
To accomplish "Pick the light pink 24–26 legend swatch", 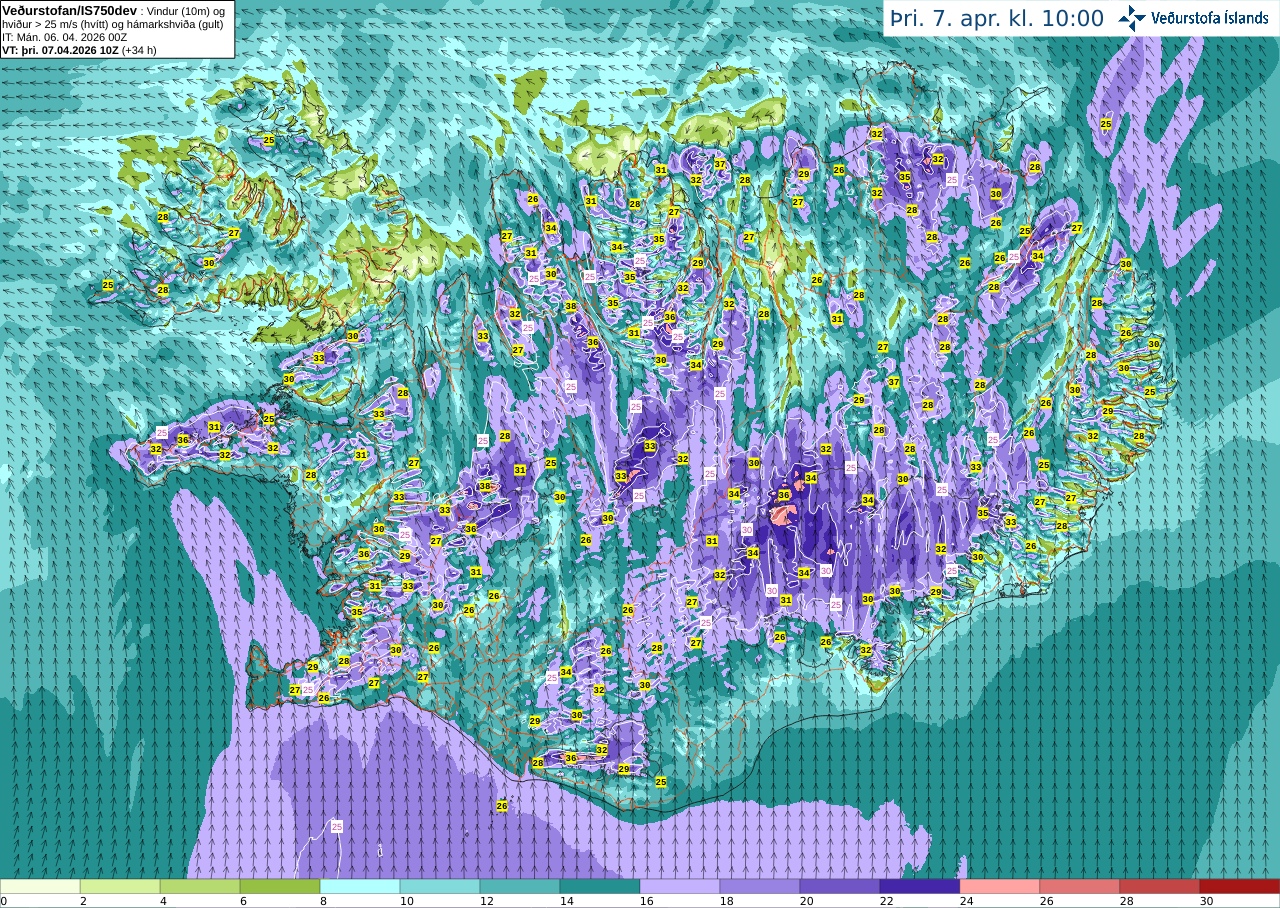I will point(1000,886).
